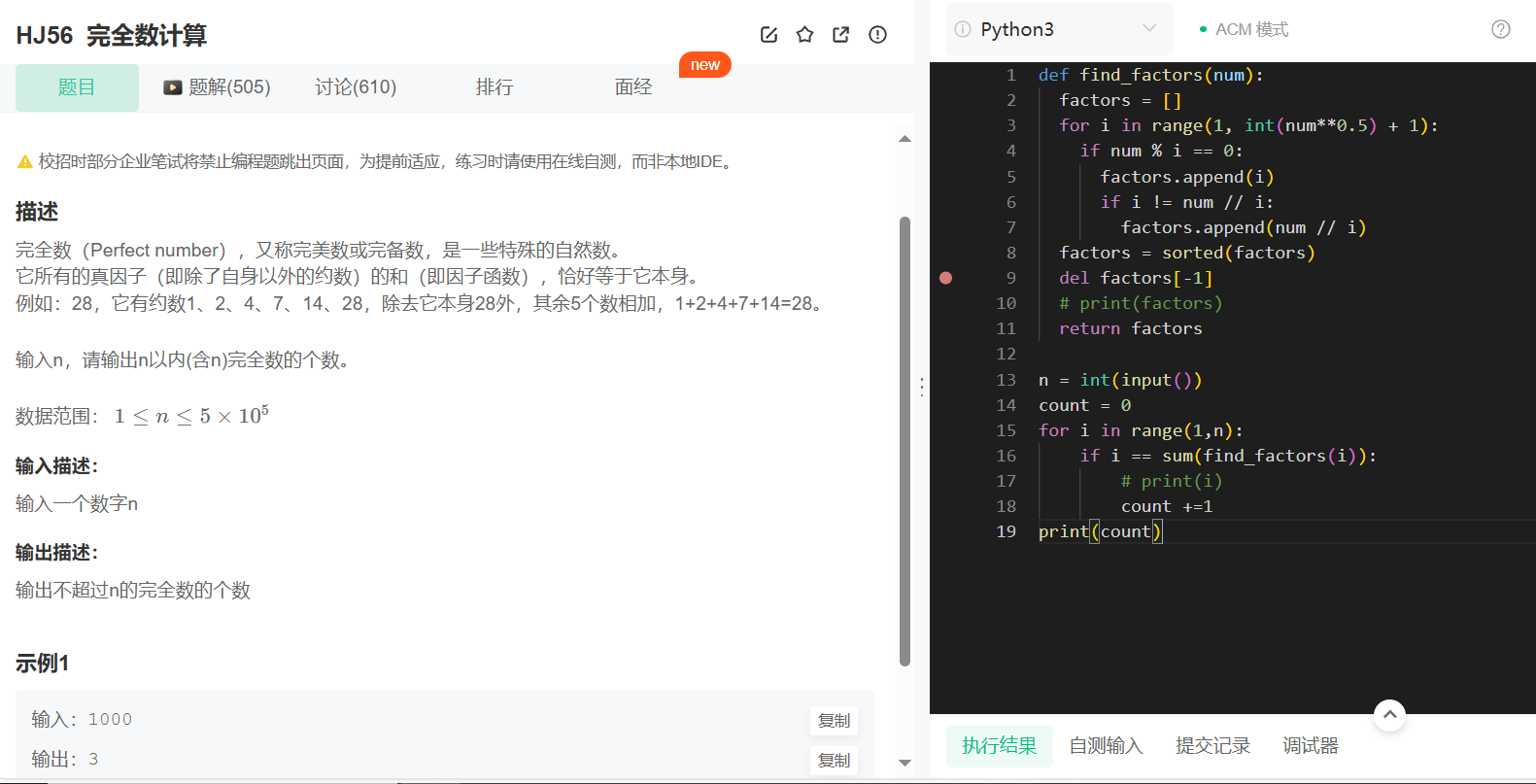Click line number 13 in the gutter
This screenshot has height=784, width=1536.
(1006, 380)
